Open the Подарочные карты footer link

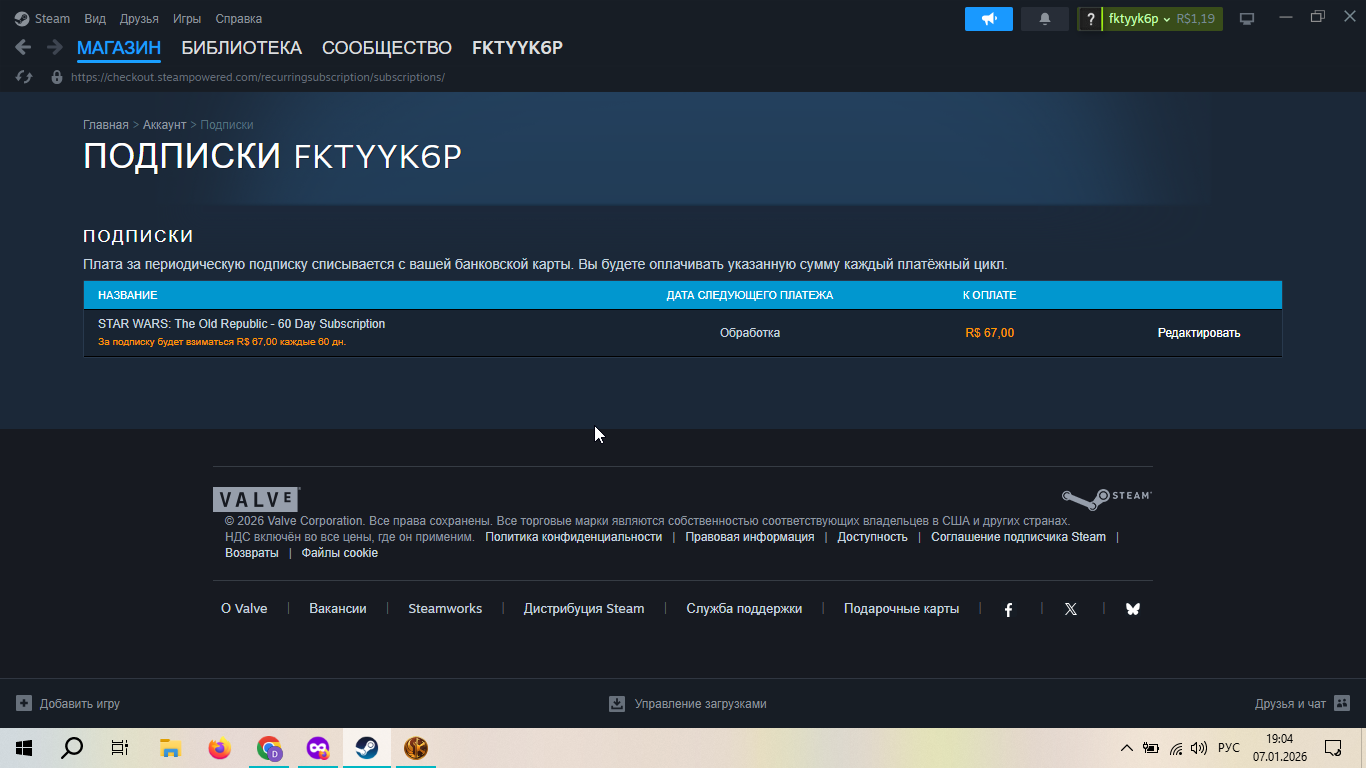coord(901,609)
